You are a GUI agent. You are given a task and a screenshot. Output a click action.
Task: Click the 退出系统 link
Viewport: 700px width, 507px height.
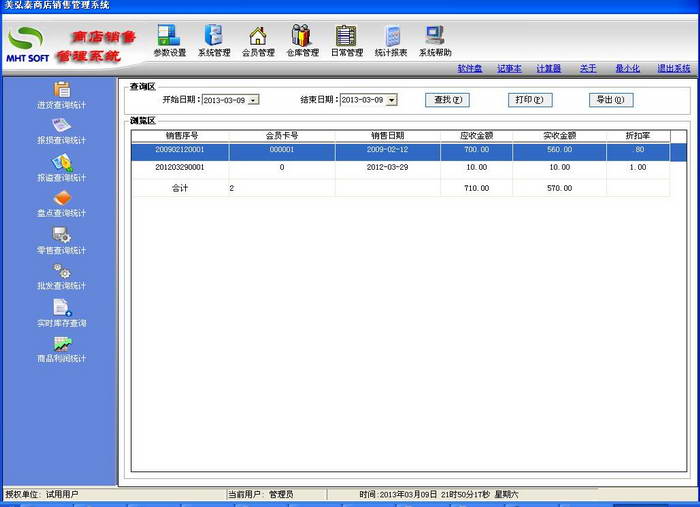pyautogui.click(x=674, y=68)
